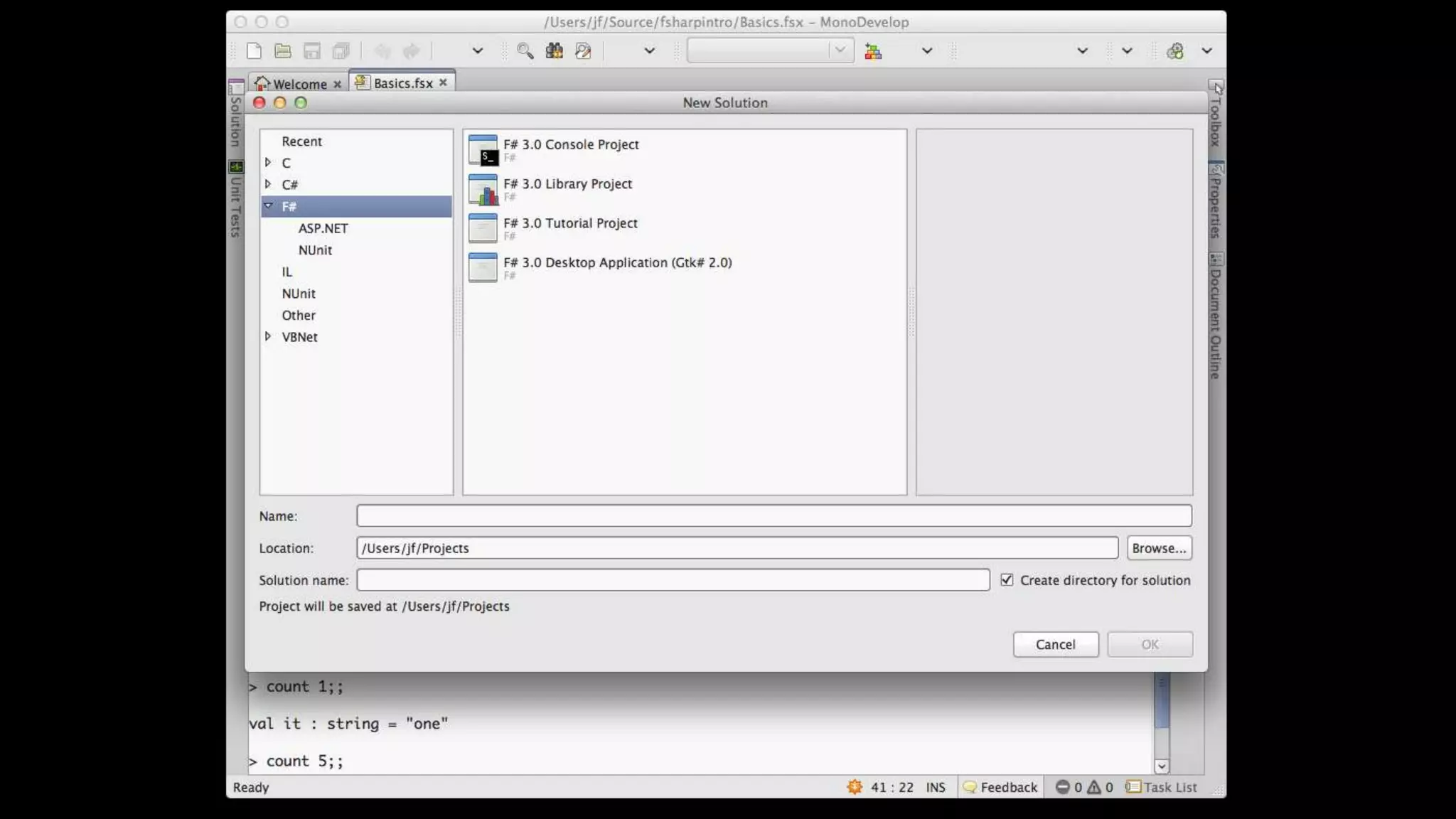Collapse the F# category
This screenshot has width=1456, height=819.
tap(268, 206)
